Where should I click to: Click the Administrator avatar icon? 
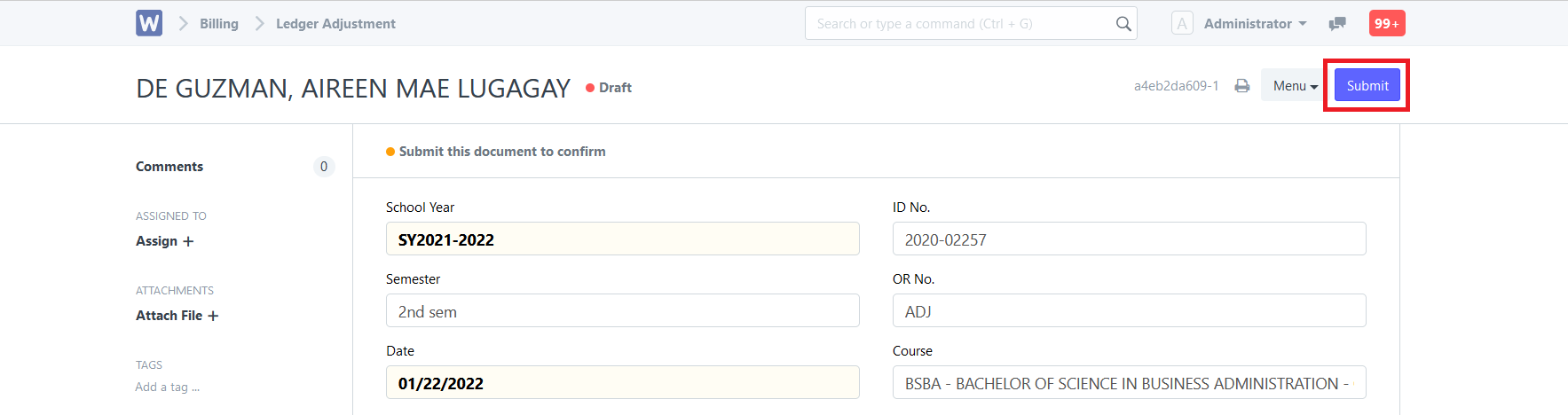1182,23
